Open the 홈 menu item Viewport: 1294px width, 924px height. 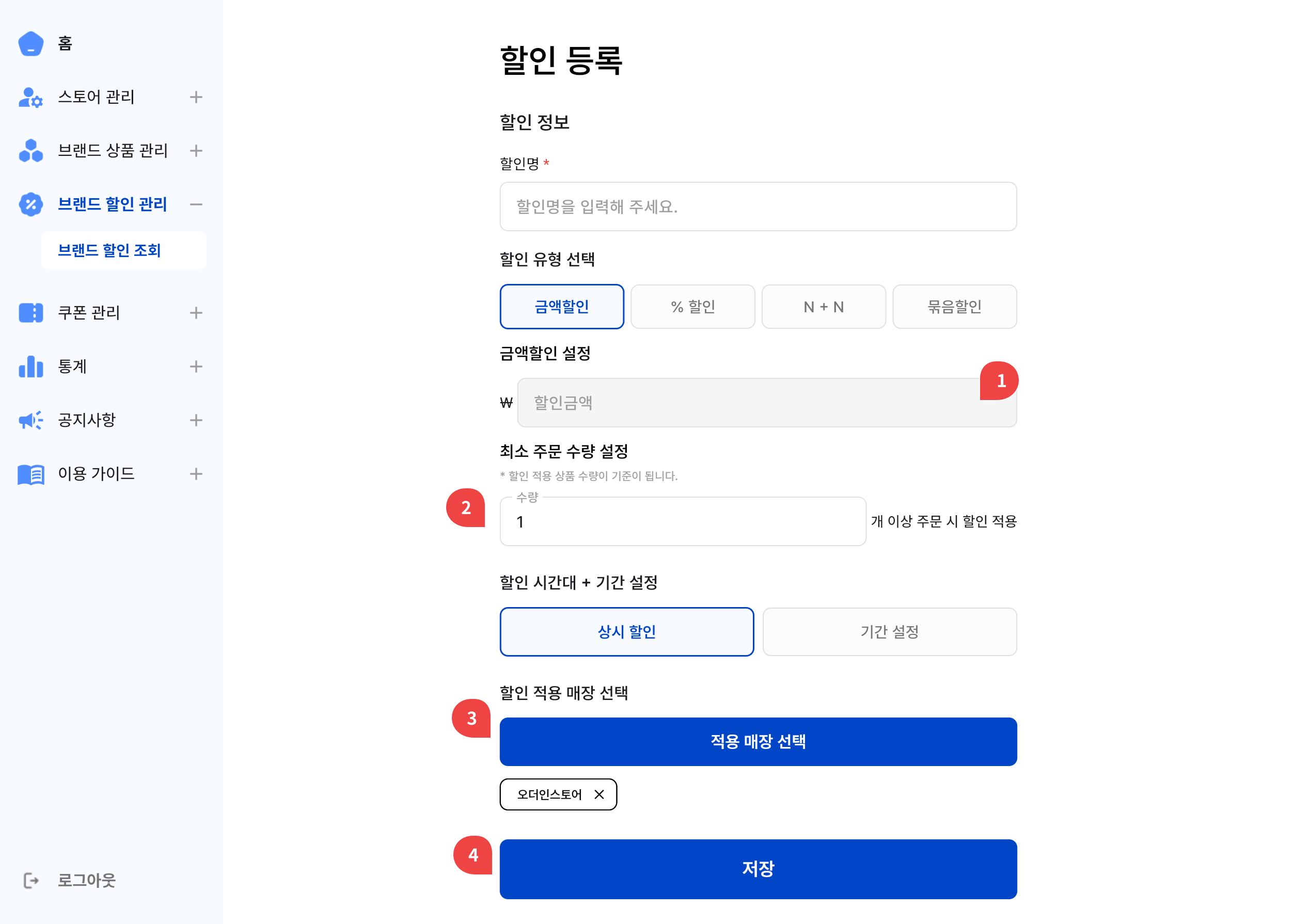point(65,43)
